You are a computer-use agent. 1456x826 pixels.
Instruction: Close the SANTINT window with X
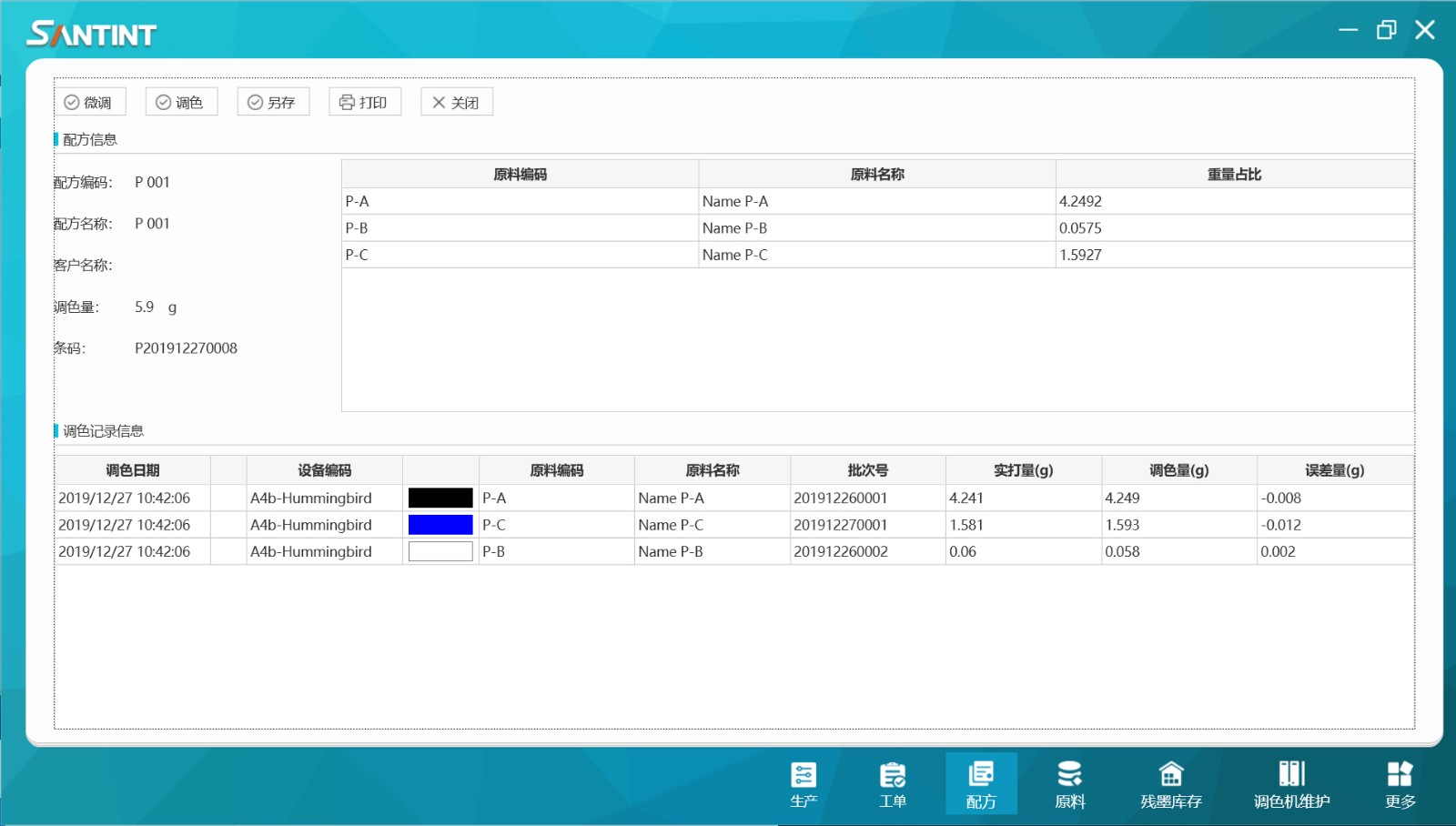tap(1425, 30)
